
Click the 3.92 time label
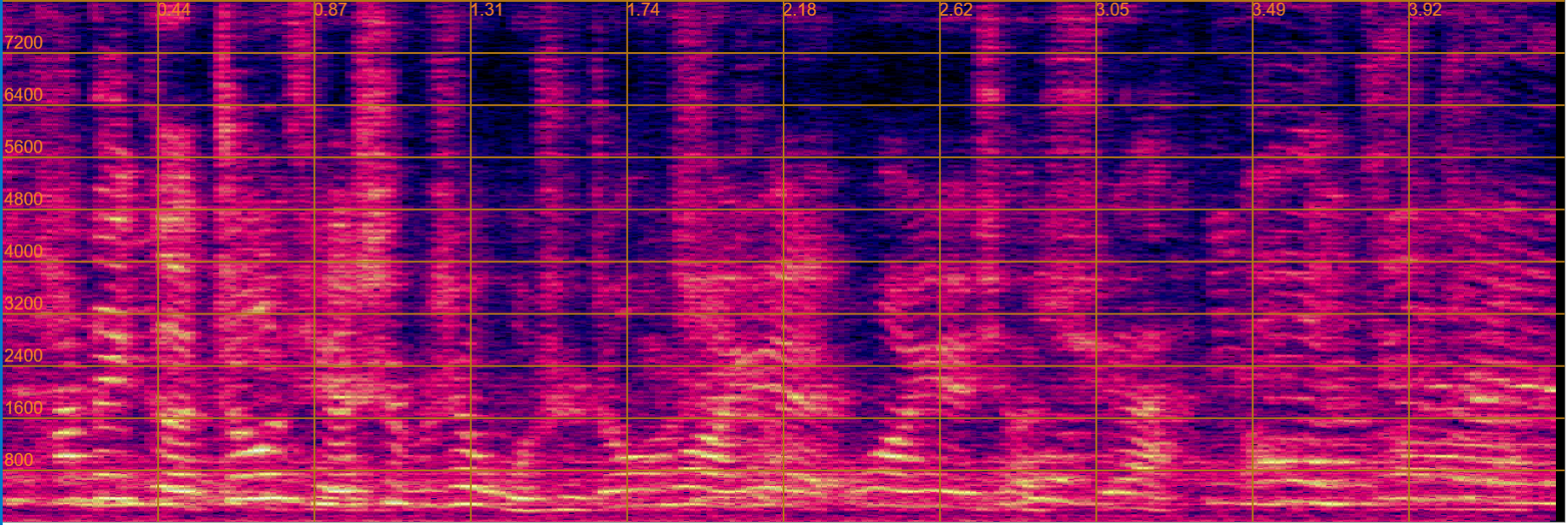click(1426, 10)
